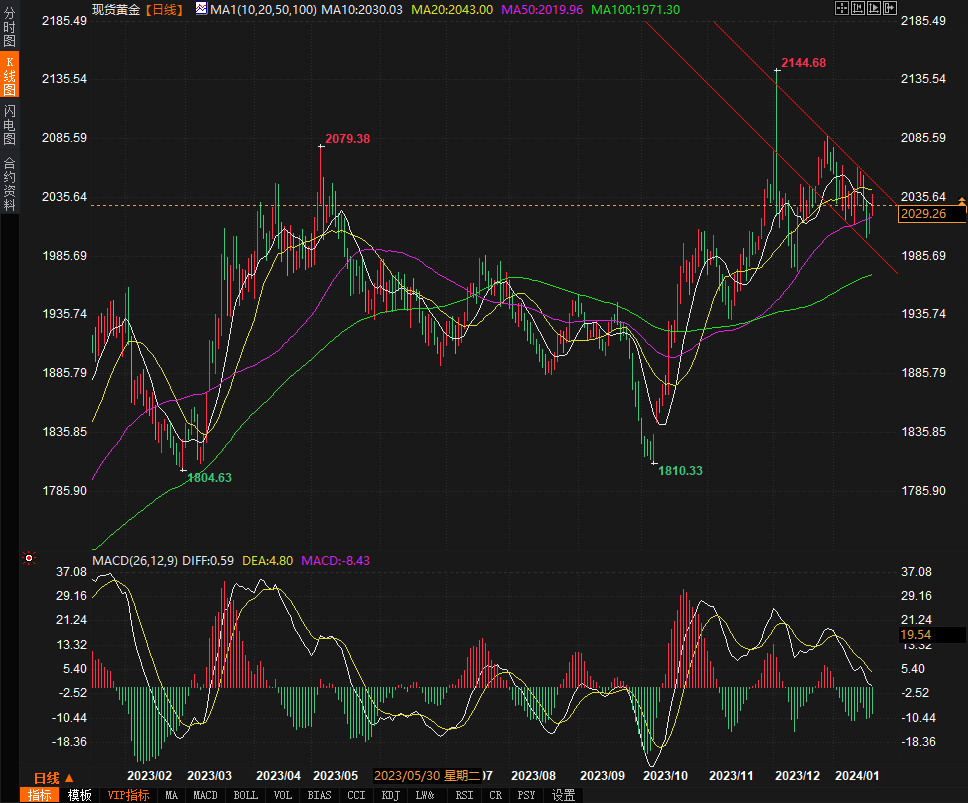This screenshot has height=803, width=968.
Task: Switch to 模板 tab at bottom
Action: 80,795
